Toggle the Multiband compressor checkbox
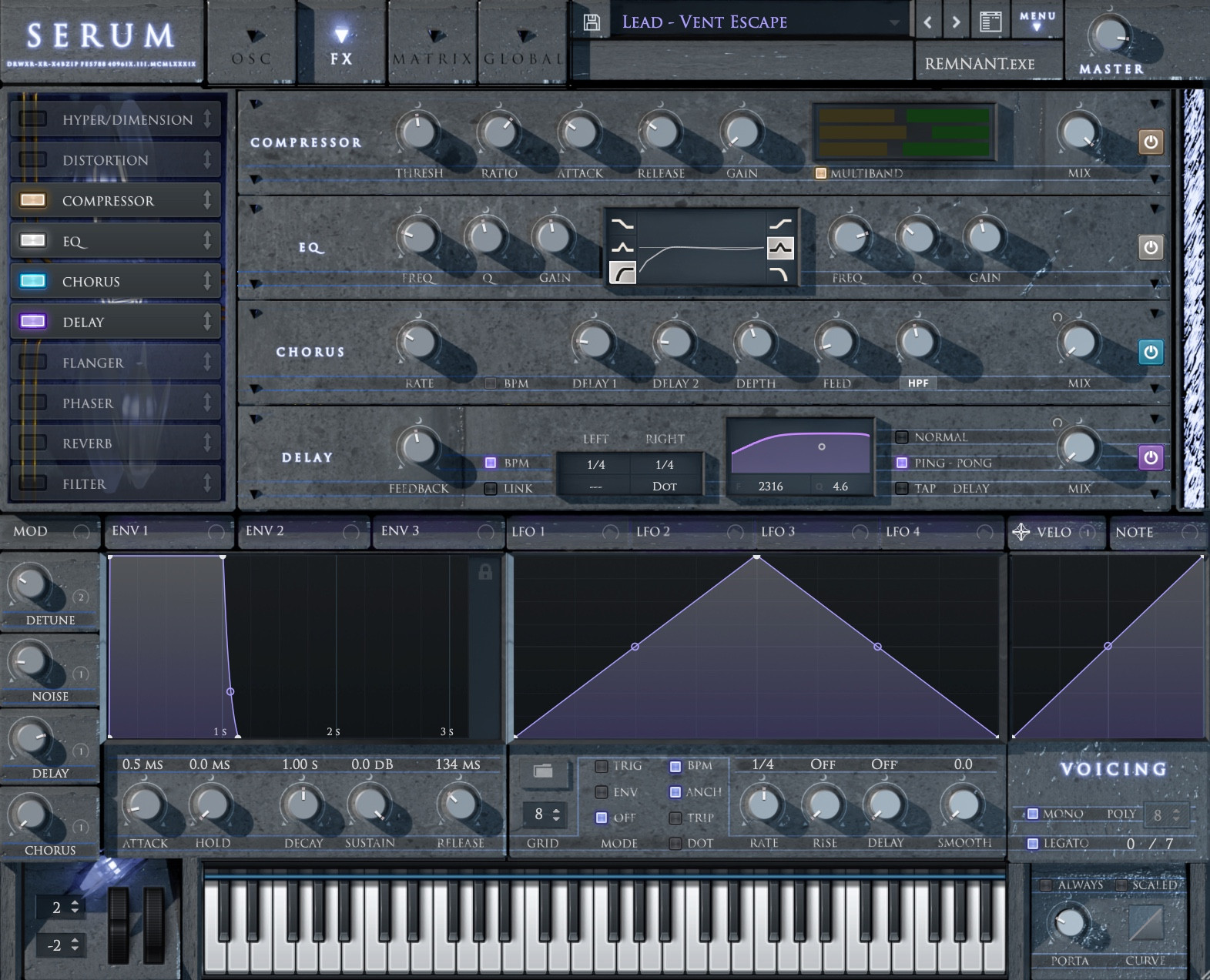Viewport: 1210px width, 980px height. pos(820,173)
